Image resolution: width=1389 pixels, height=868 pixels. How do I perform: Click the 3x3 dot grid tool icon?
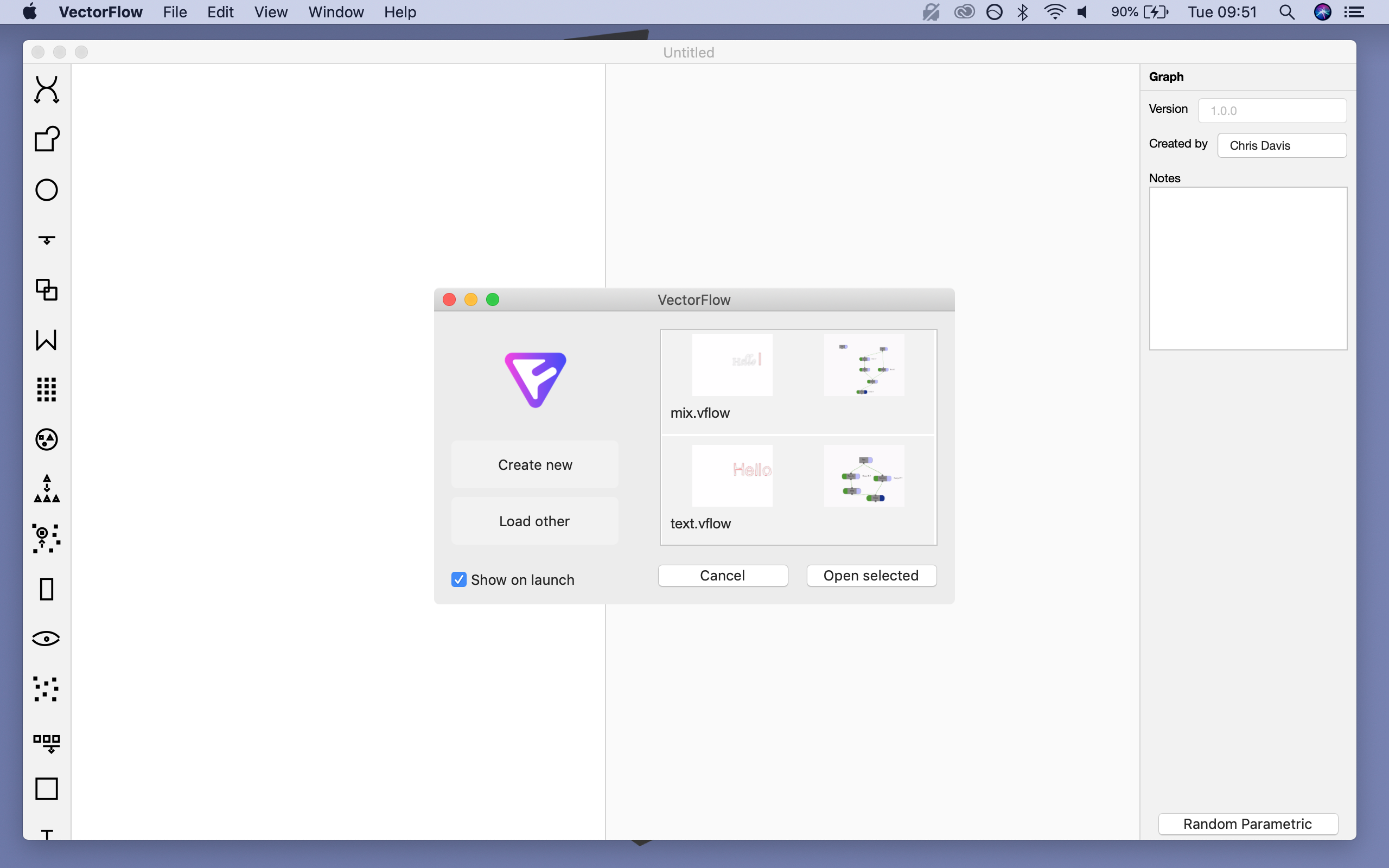click(47, 389)
